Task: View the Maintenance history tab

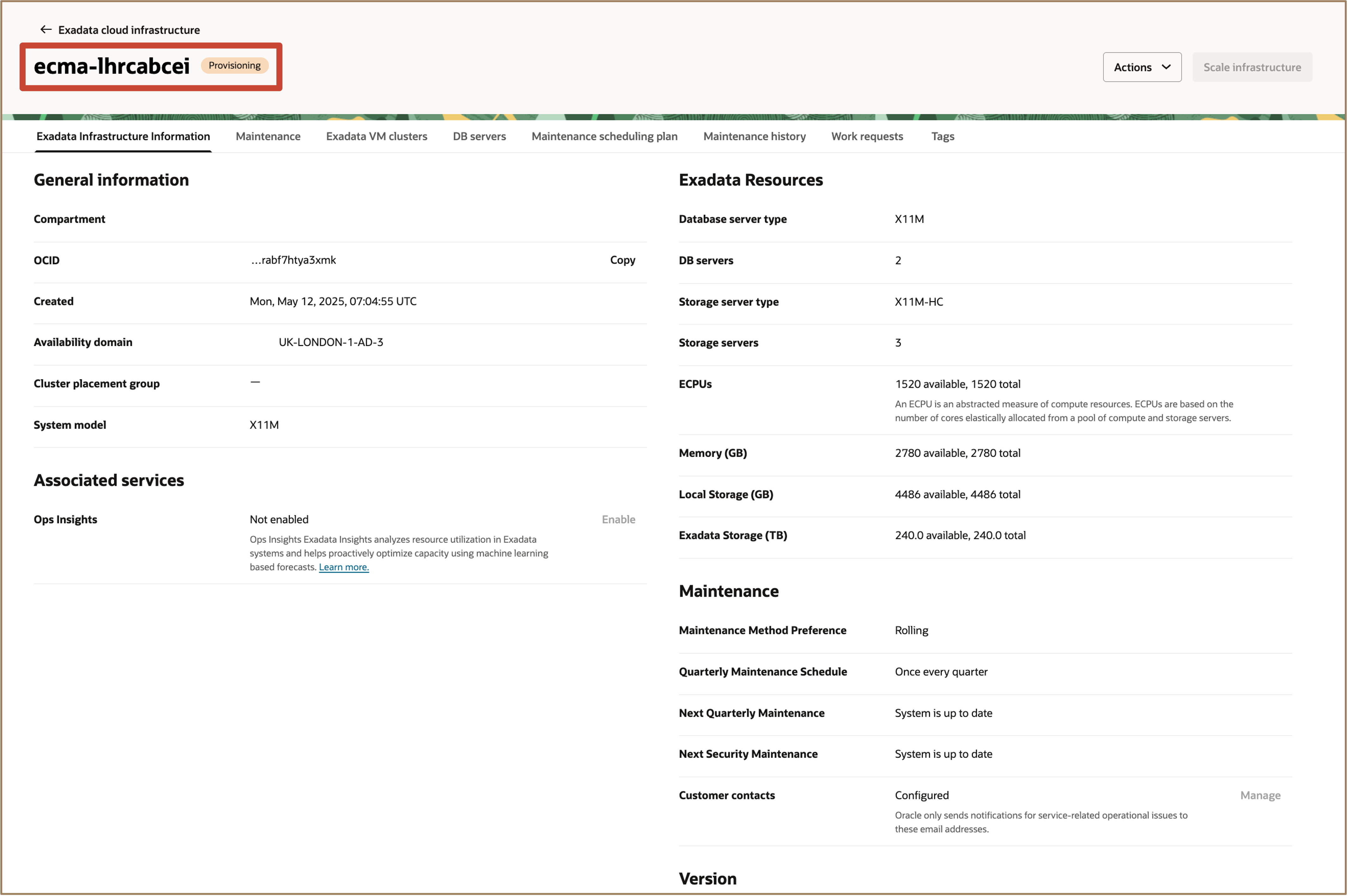Action: [754, 136]
